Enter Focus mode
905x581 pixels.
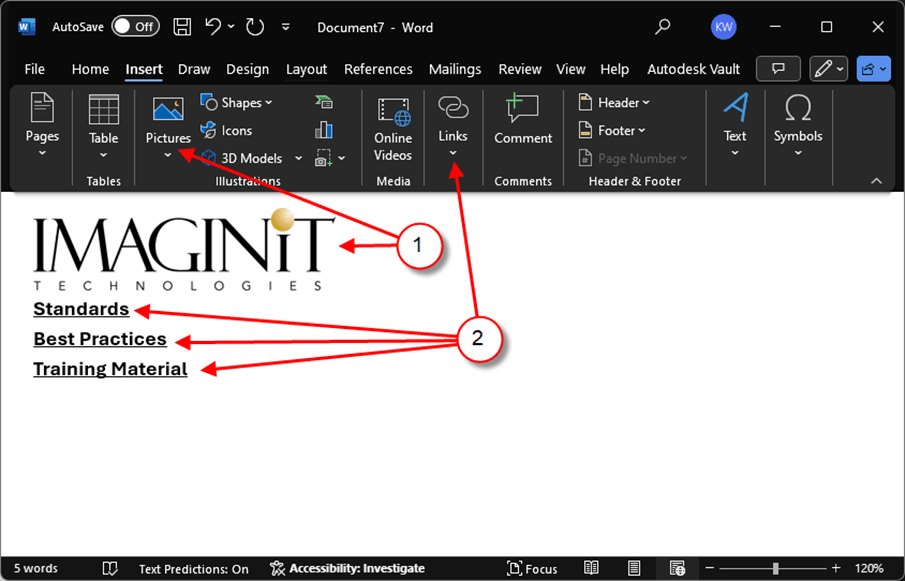click(532, 568)
